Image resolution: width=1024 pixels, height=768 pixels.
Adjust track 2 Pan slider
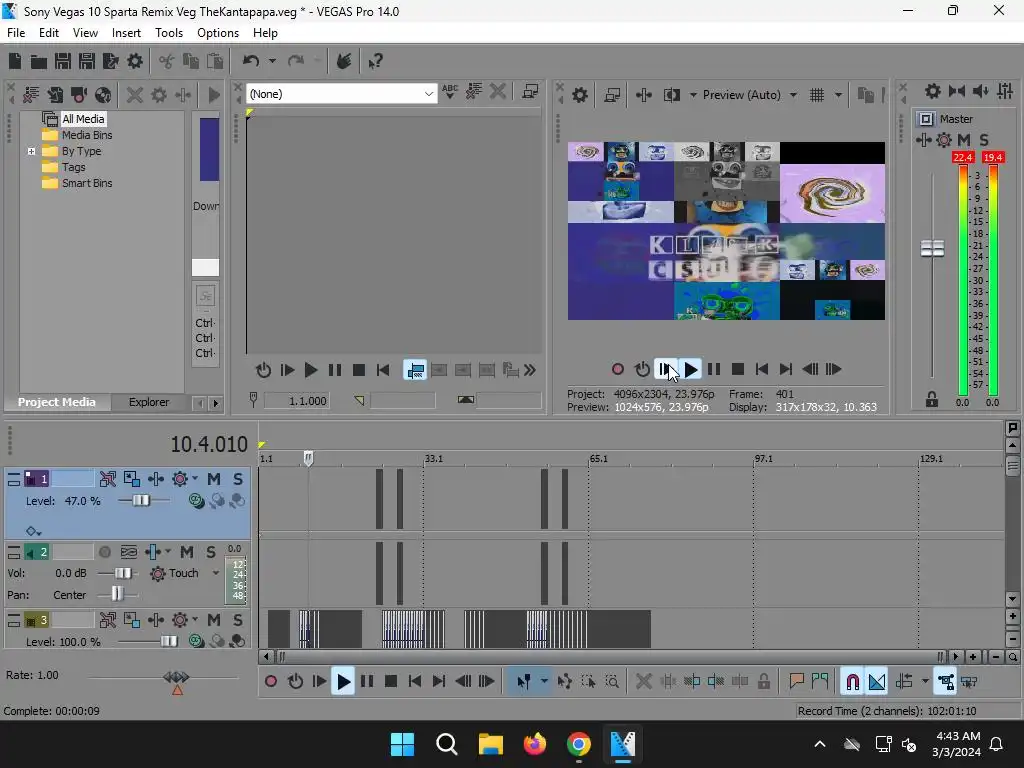117,594
